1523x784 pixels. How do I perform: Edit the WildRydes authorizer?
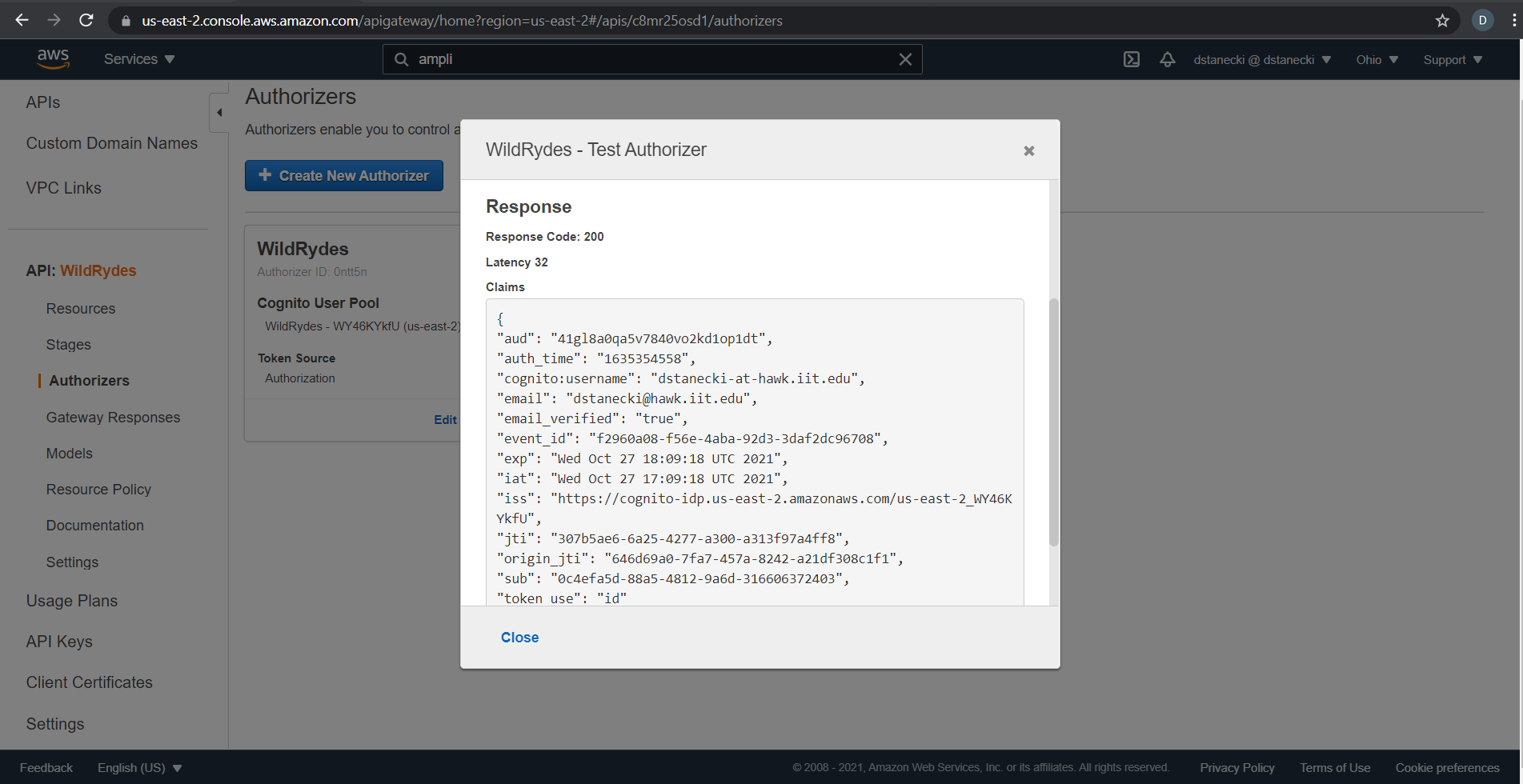click(445, 420)
